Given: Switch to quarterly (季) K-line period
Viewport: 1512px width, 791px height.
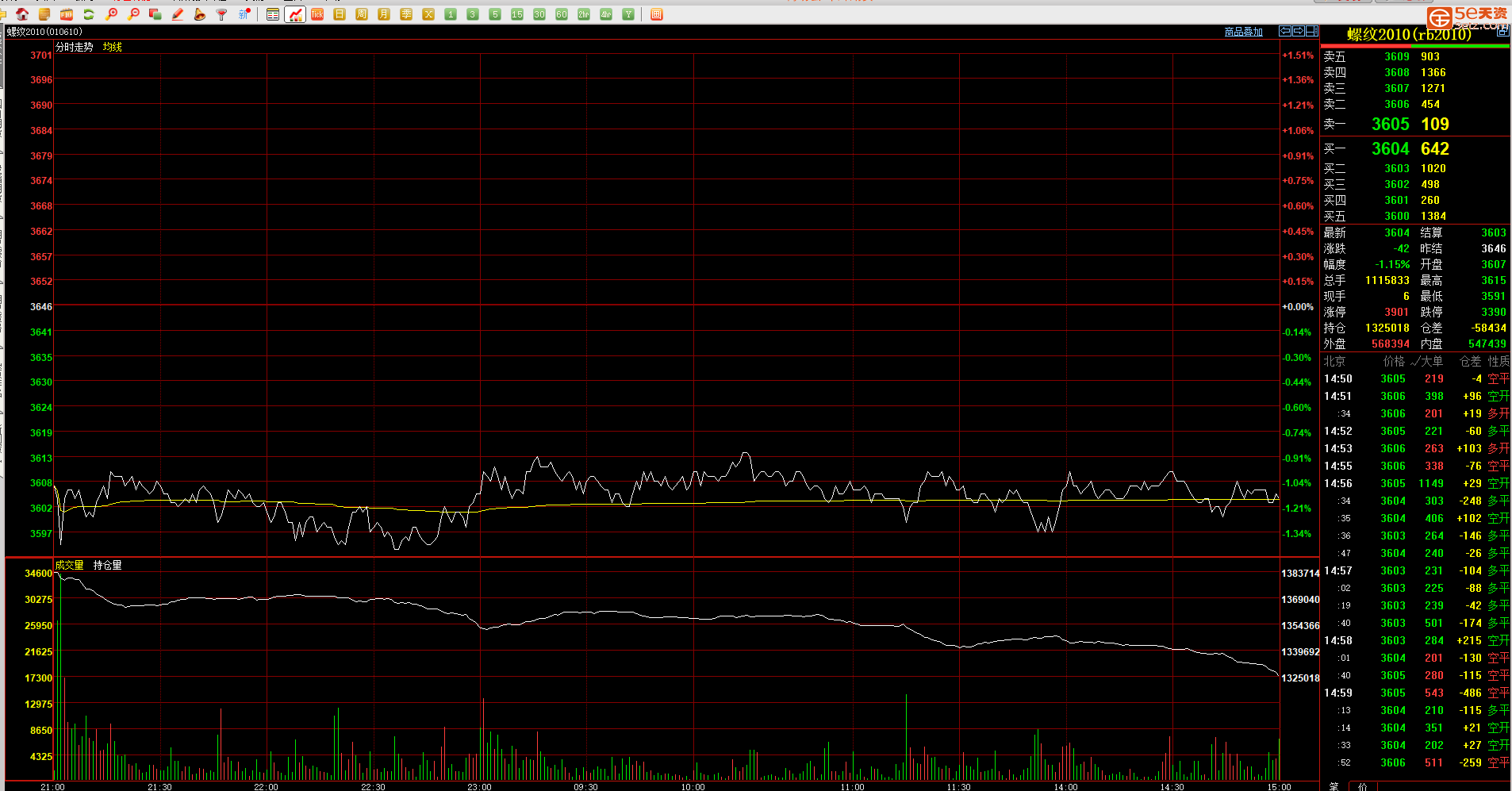Looking at the screenshot, I should click(x=406, y=14).
